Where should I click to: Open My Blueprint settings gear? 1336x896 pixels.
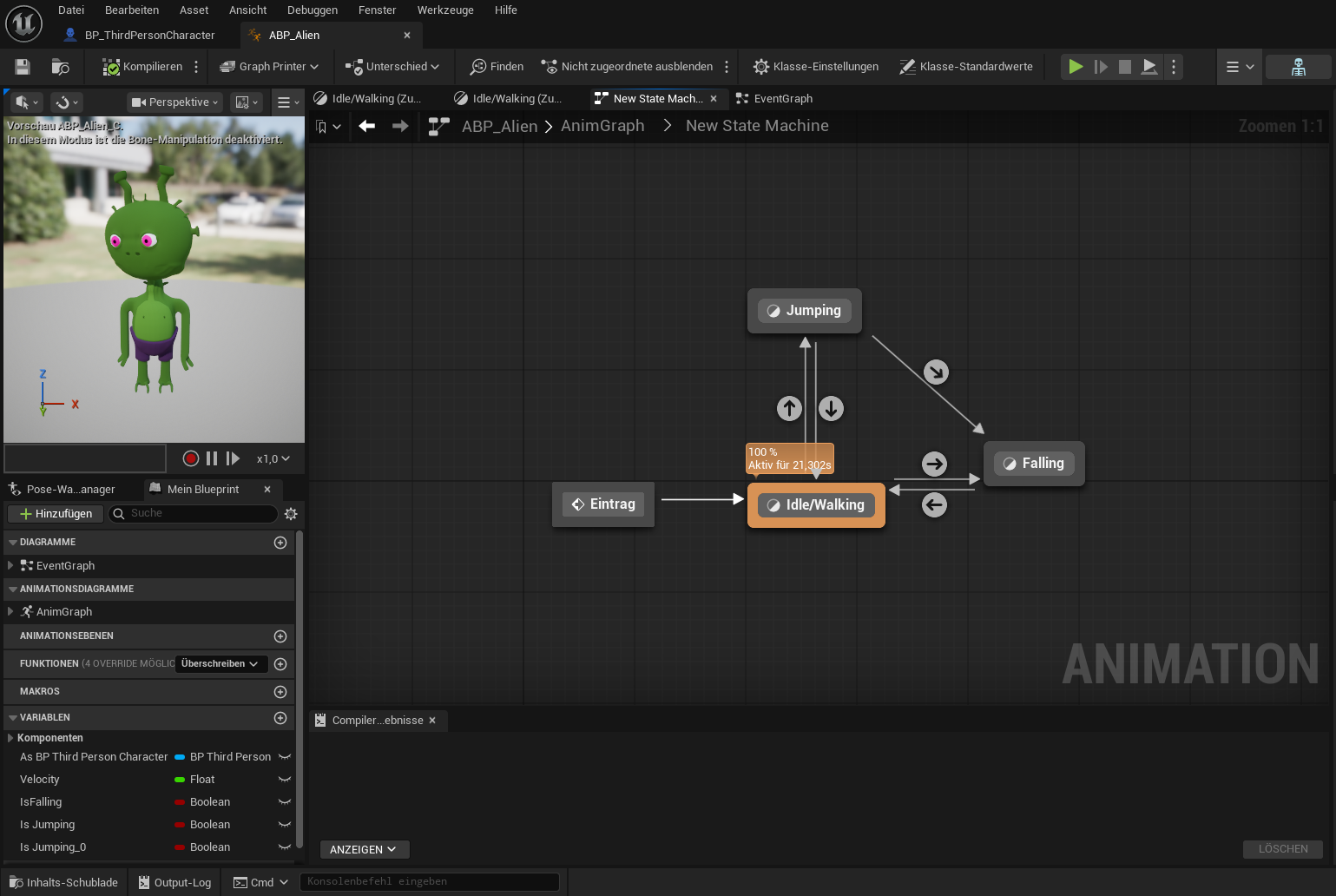point(291,514)
